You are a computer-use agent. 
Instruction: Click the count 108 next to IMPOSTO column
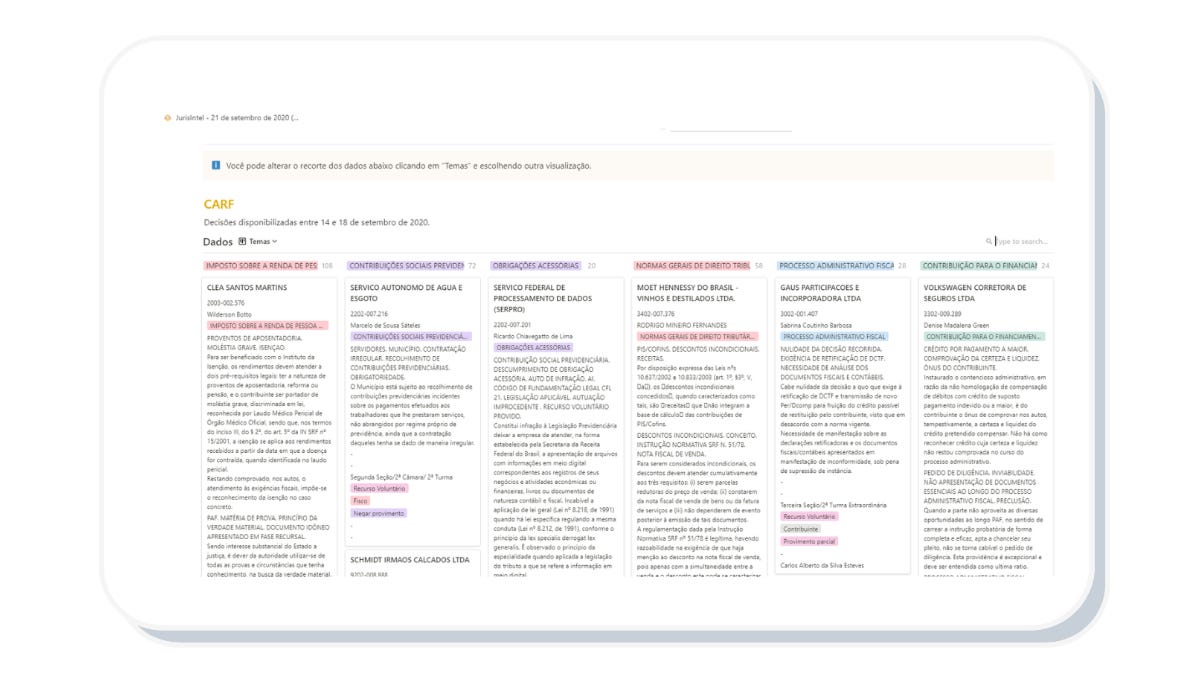pos(327,266)
